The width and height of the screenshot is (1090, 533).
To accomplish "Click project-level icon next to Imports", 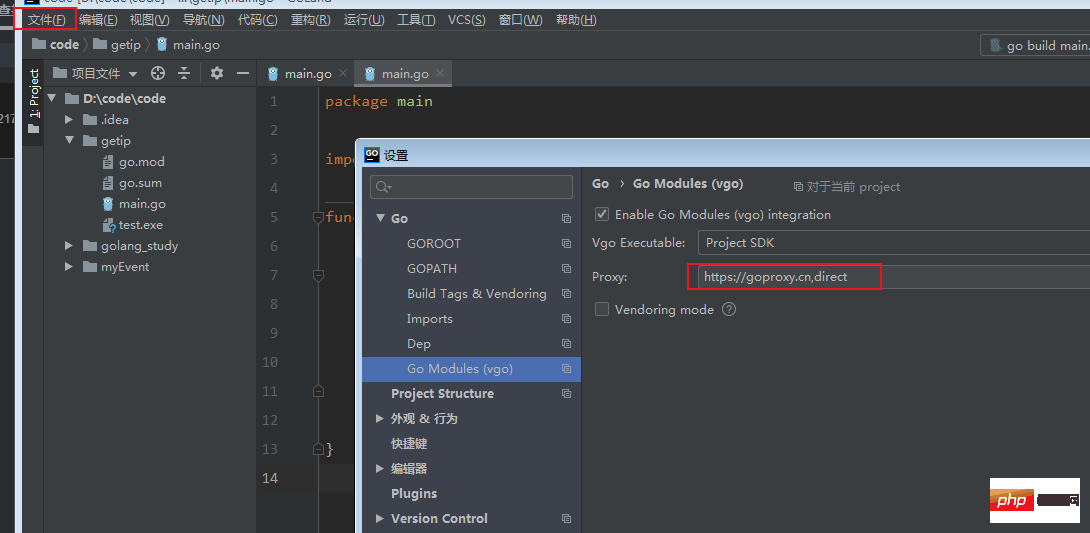I will point(567,318).
